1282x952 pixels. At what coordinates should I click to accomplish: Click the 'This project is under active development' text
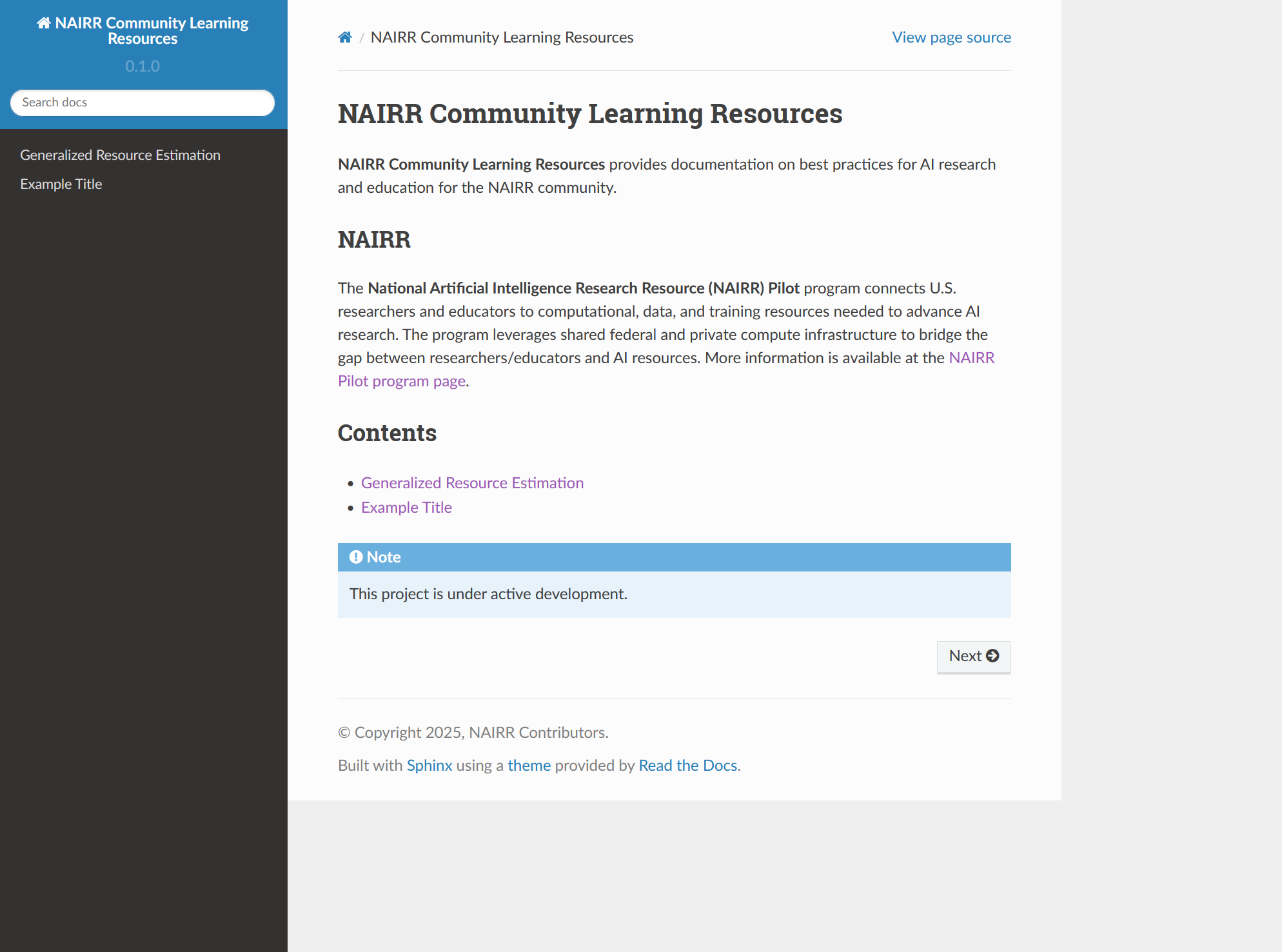click(x=488, y=594)
